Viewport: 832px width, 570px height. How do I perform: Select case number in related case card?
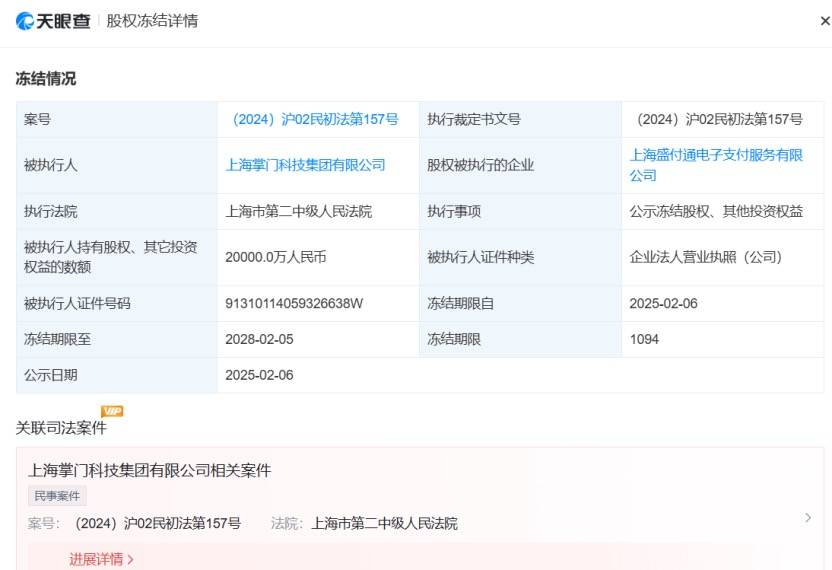158,524
